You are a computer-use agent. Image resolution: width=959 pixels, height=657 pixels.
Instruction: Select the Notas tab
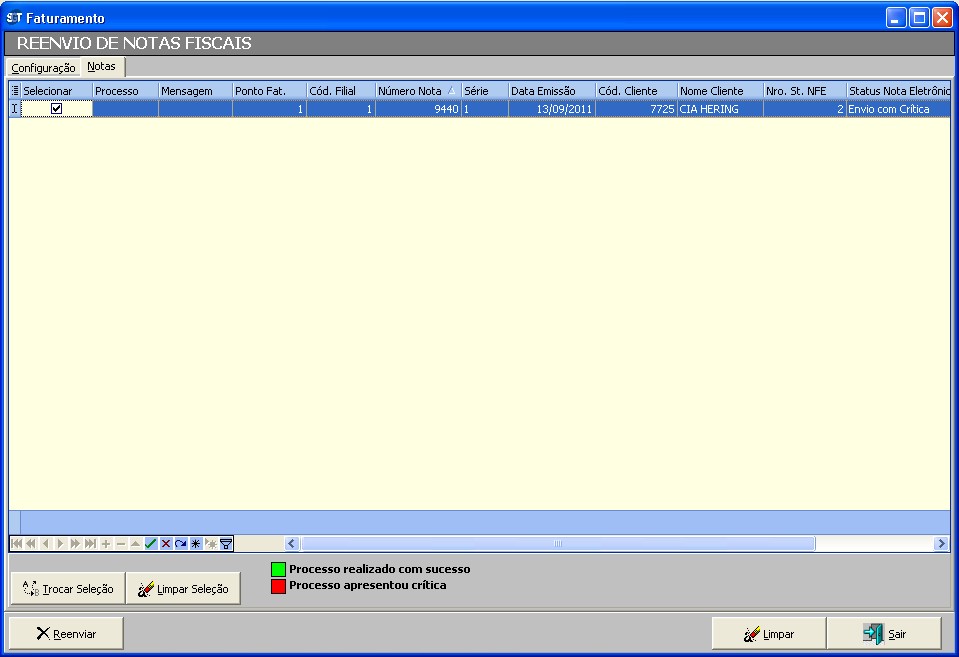coord(101,67)
